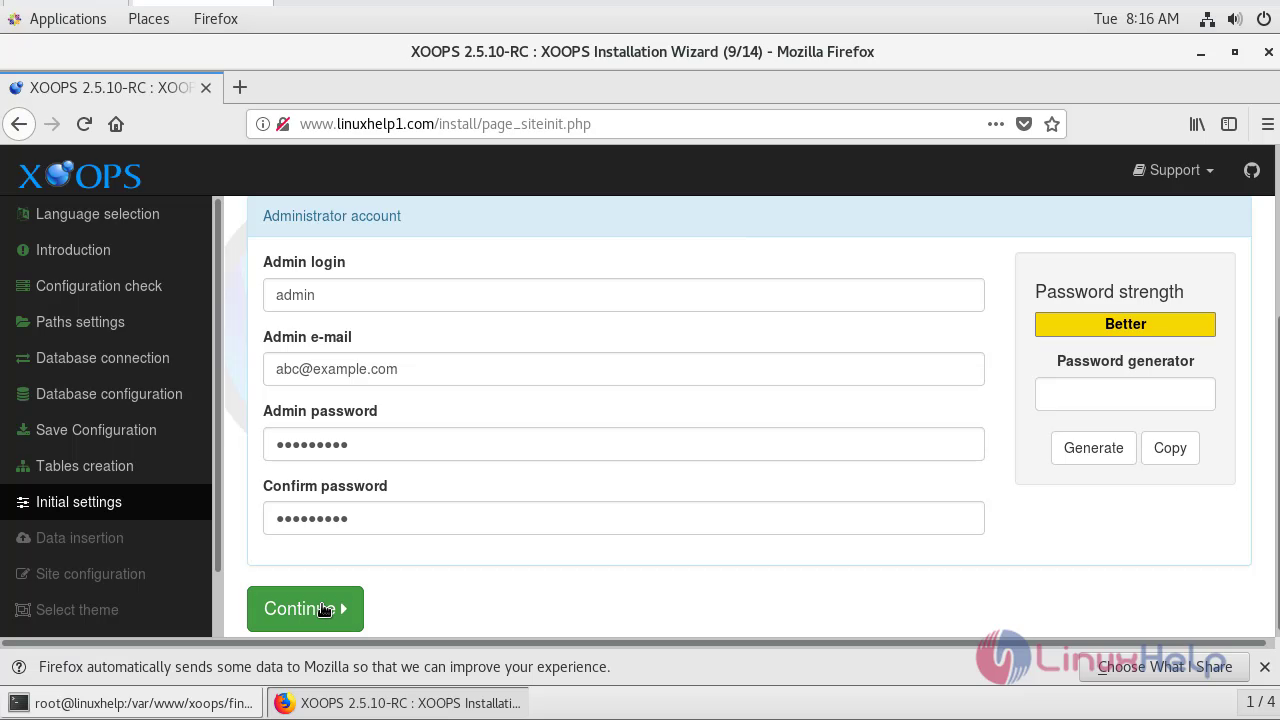Open Paths settings step
This screenshot has width=1280, height=720.
[80, 322]
